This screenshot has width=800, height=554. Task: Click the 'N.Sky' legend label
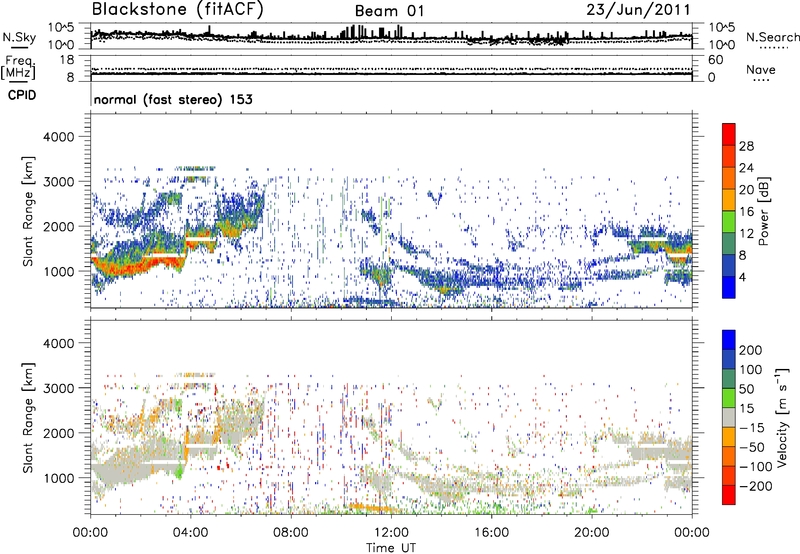pos(19,37)
